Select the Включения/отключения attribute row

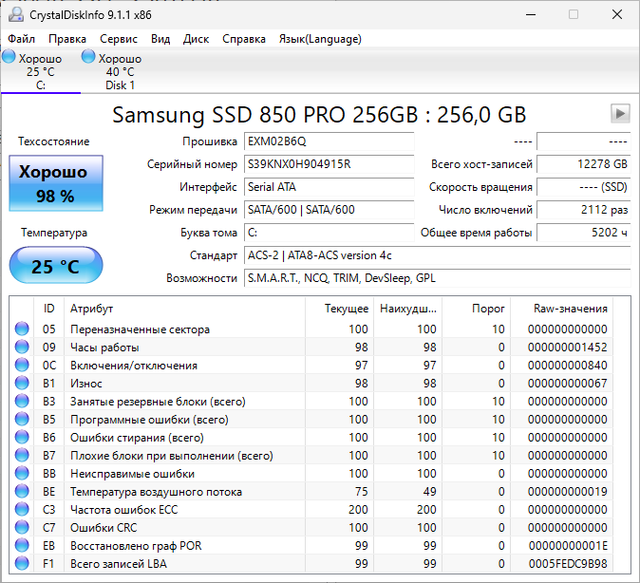(x=311, y=365)
